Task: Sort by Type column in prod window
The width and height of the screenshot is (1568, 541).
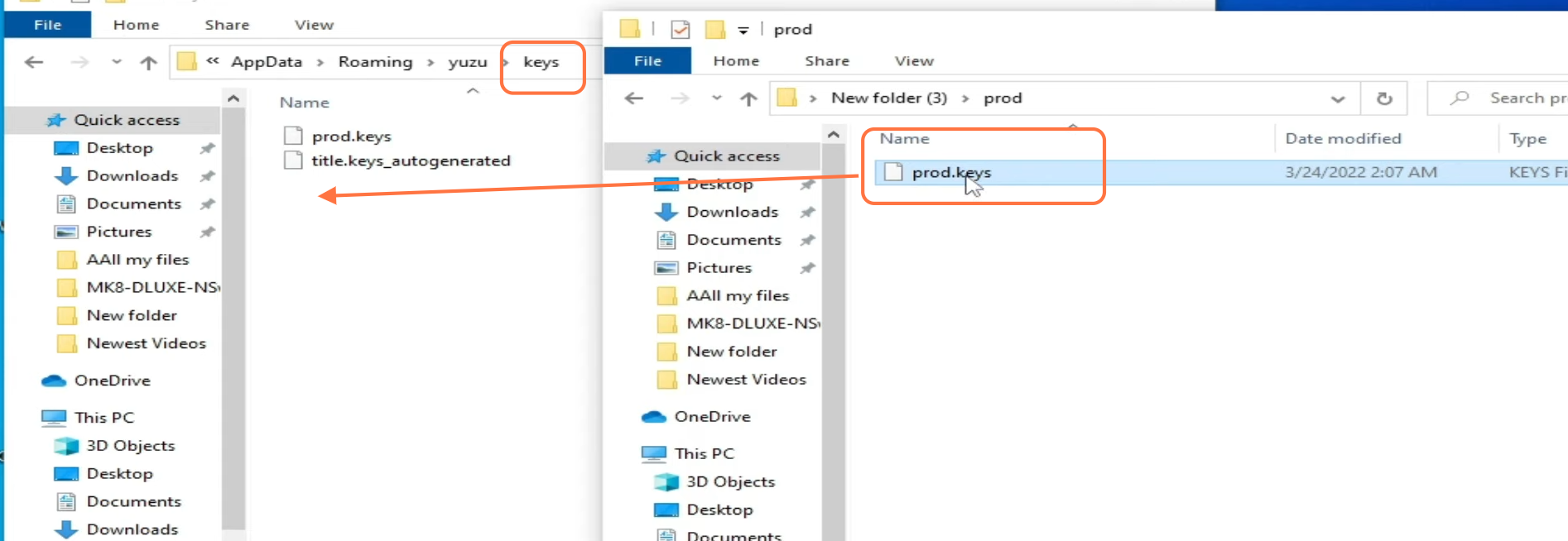Action: click(1527, 139)
